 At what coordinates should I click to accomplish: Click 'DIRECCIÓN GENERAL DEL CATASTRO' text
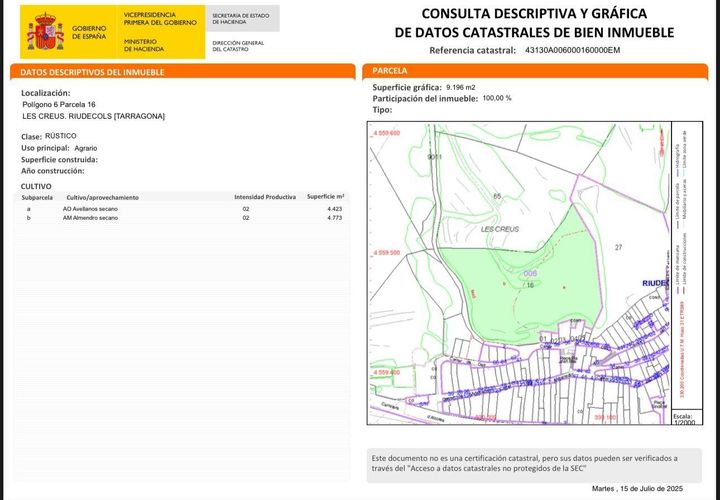coord(238,46)
